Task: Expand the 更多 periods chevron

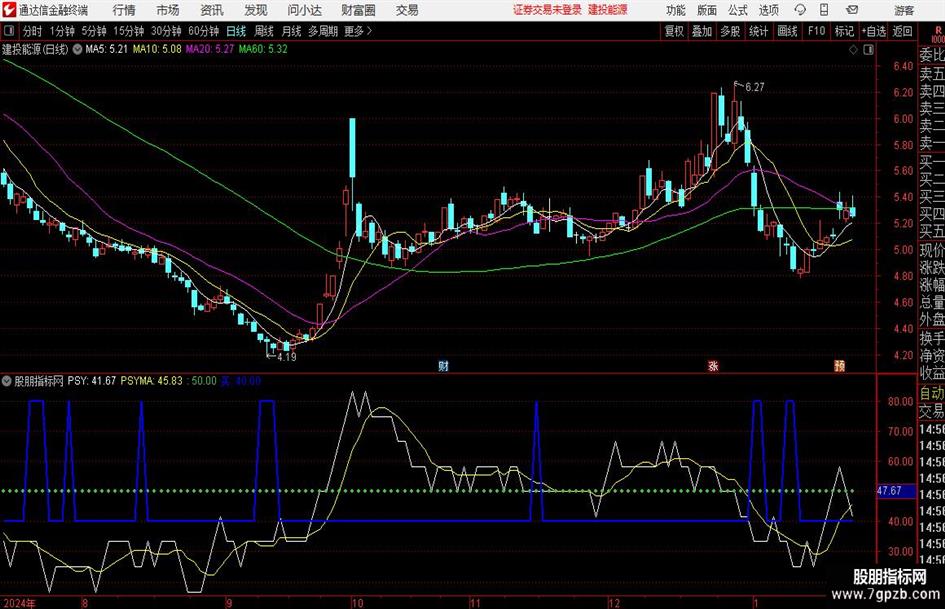Action: pyautogui.click(x=369, y=31)
